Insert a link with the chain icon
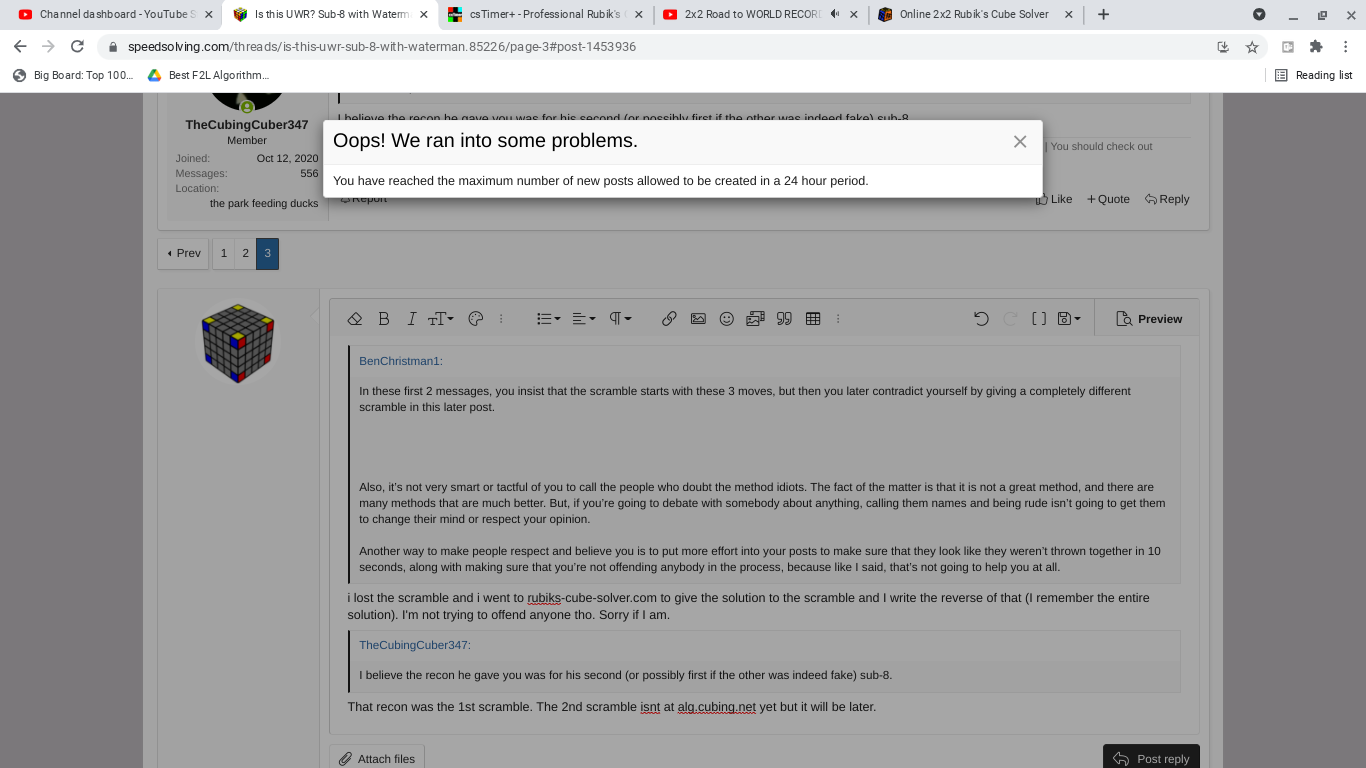This screenshot has width=1366, height=768. [669, 319]
